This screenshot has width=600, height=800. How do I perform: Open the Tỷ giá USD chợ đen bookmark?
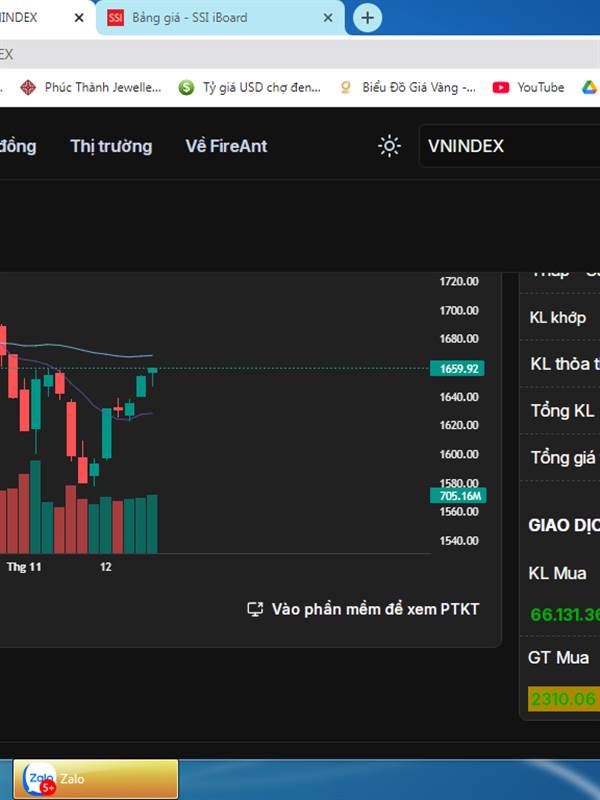(x=250, y=88)
